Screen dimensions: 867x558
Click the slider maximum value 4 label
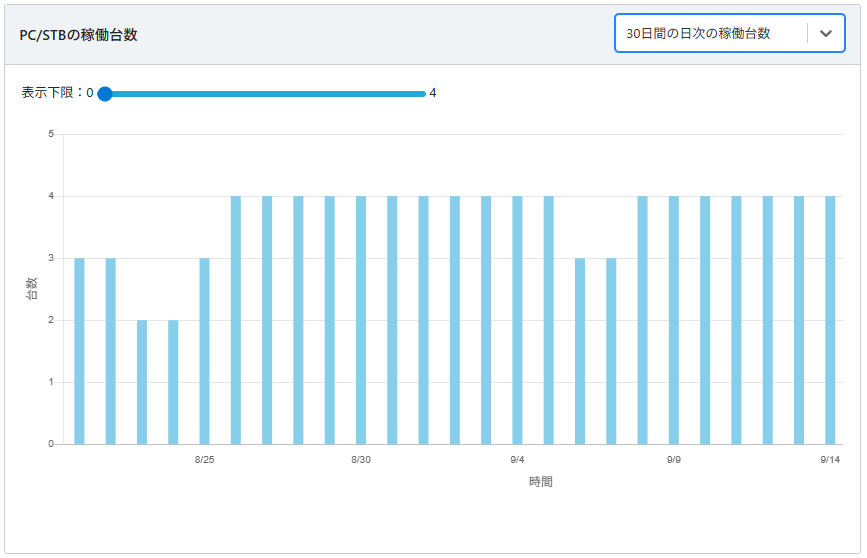(433, 93)
